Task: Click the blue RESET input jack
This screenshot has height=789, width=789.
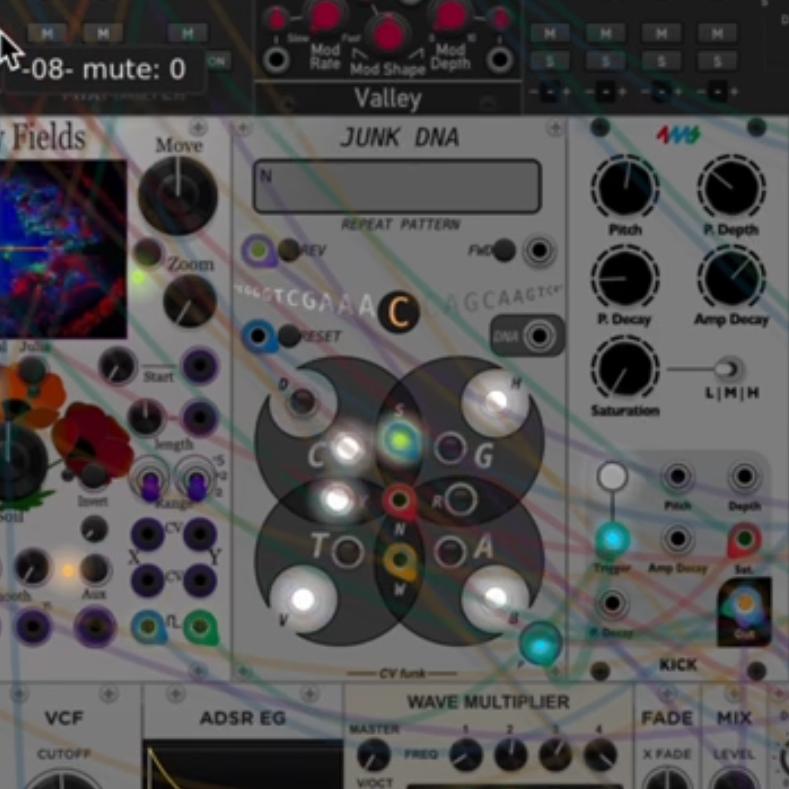Action: coord(259,336)
